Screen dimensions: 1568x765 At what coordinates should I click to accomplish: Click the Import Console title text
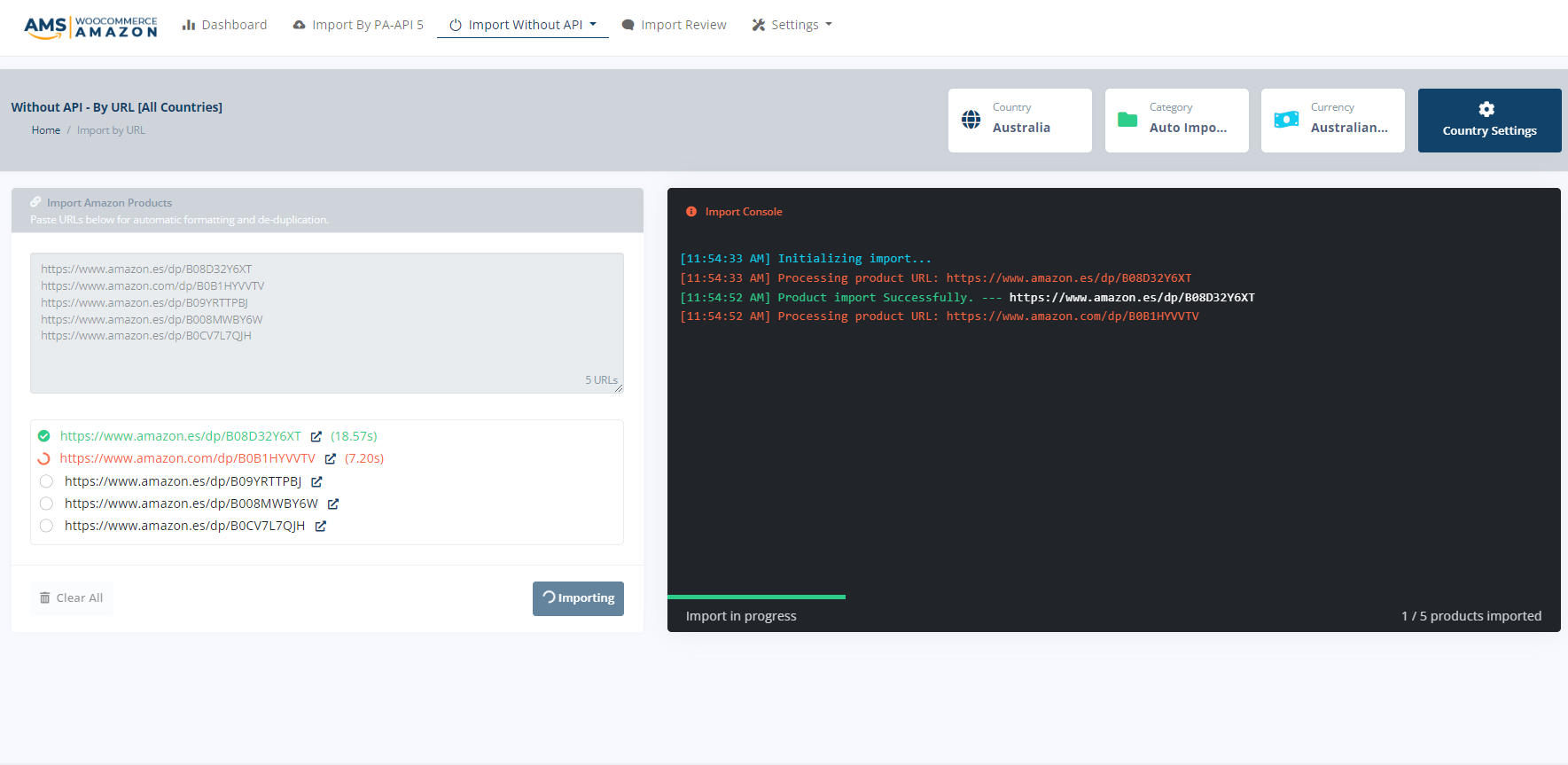click(x=744, y=212)
